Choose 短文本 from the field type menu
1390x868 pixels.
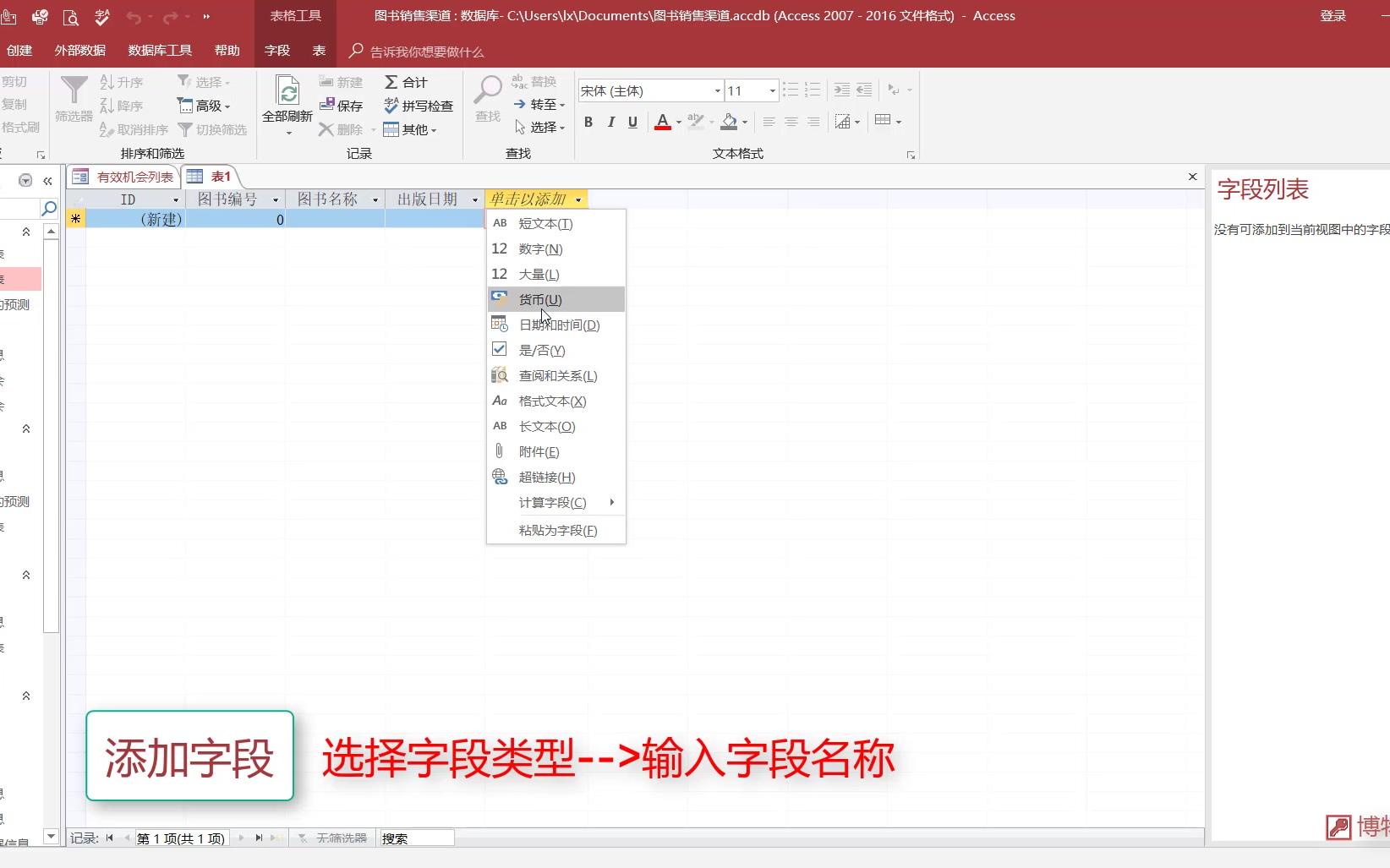[x=556, y=223]
